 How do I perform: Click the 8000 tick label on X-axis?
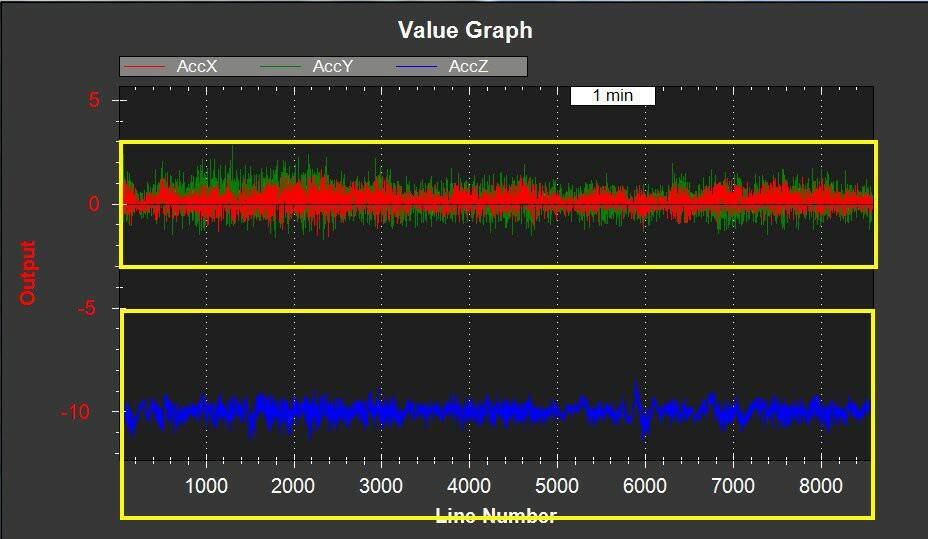[820, 487]
